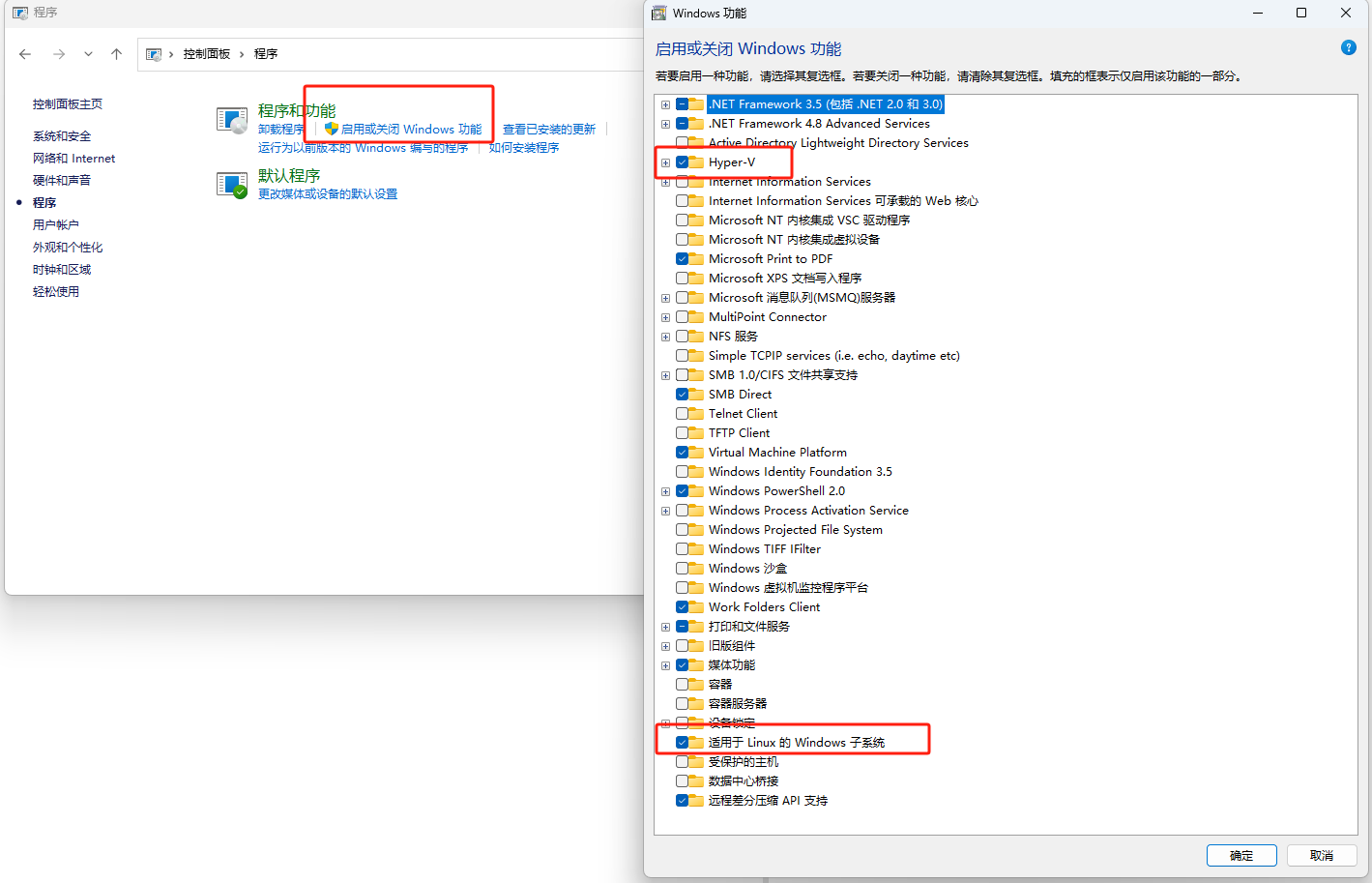Select Windows 虚拟机监控程序平台 row
Screen dimensions: 1372x883
click(x=788, y=587)
